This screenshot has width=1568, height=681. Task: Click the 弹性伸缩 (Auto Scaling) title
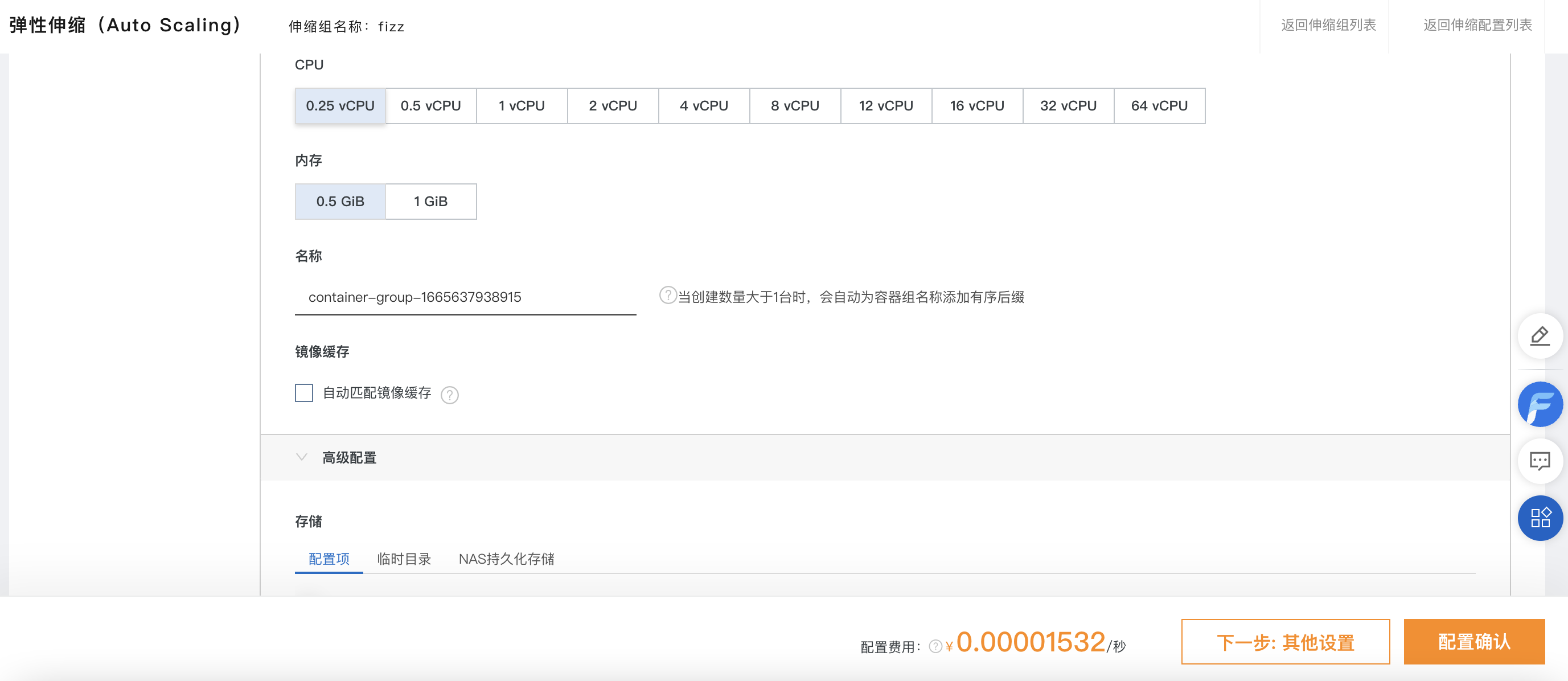(125, 25)
